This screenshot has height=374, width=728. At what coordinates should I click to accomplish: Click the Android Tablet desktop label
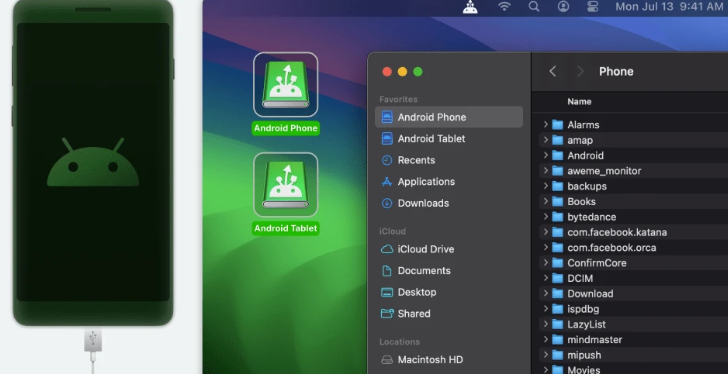coord(286,228)
